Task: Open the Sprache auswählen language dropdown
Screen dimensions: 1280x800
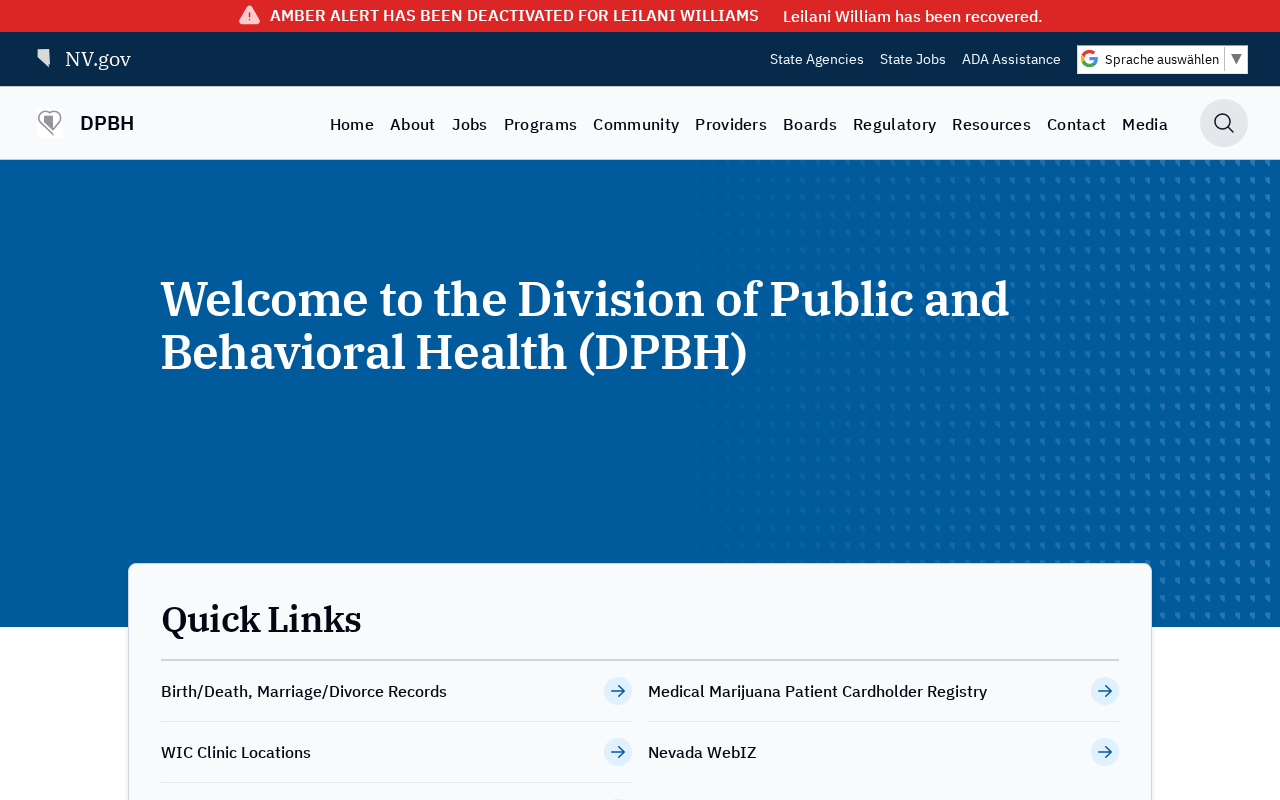Action: coord(1162,59)
